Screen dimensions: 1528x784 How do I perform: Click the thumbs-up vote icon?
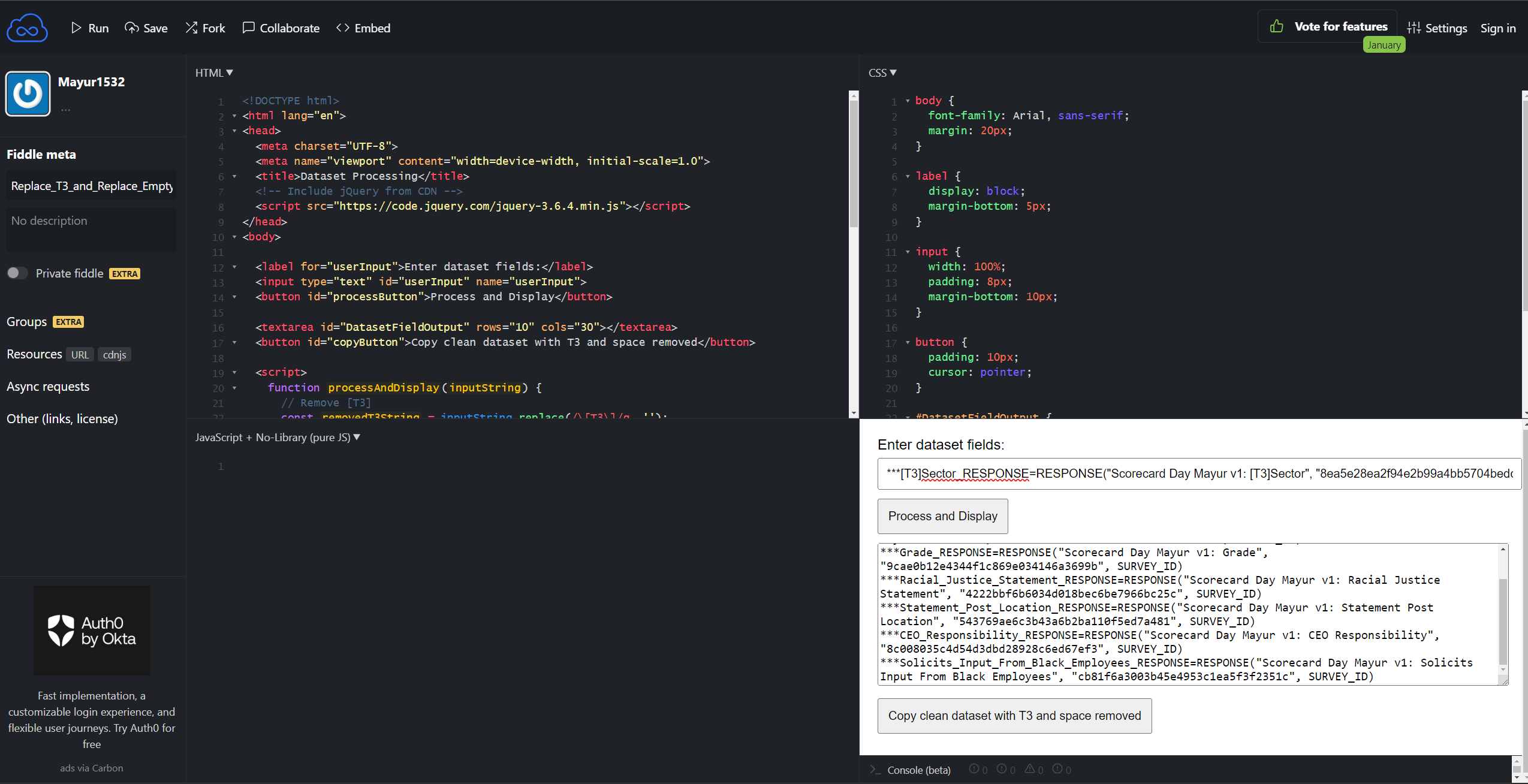click(x=1277, y=26)
